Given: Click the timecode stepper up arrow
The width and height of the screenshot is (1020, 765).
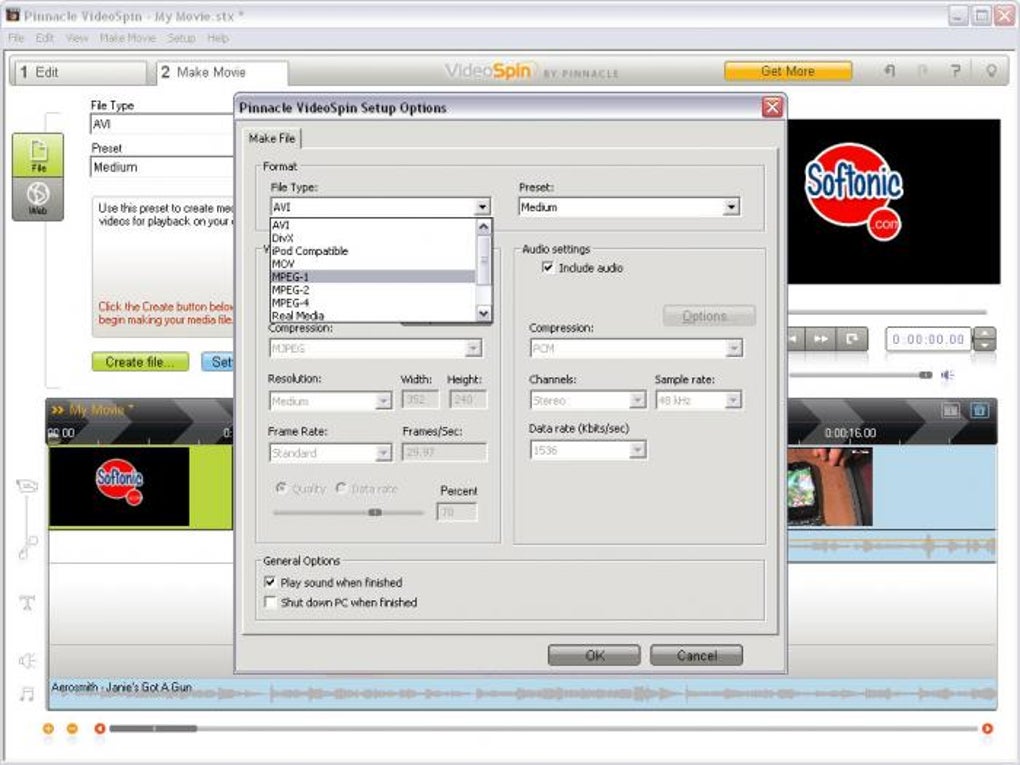Looking at the screenshot, I should click(985, 334).
